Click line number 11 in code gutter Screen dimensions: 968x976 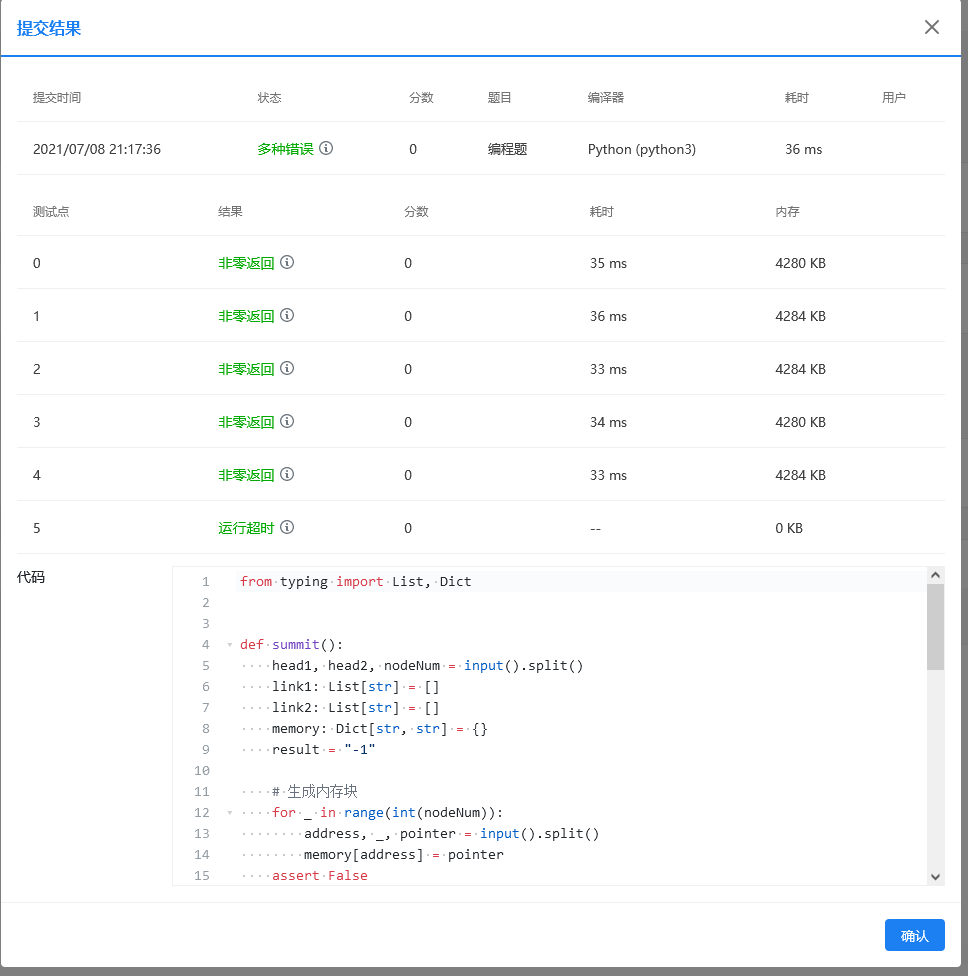202,792
